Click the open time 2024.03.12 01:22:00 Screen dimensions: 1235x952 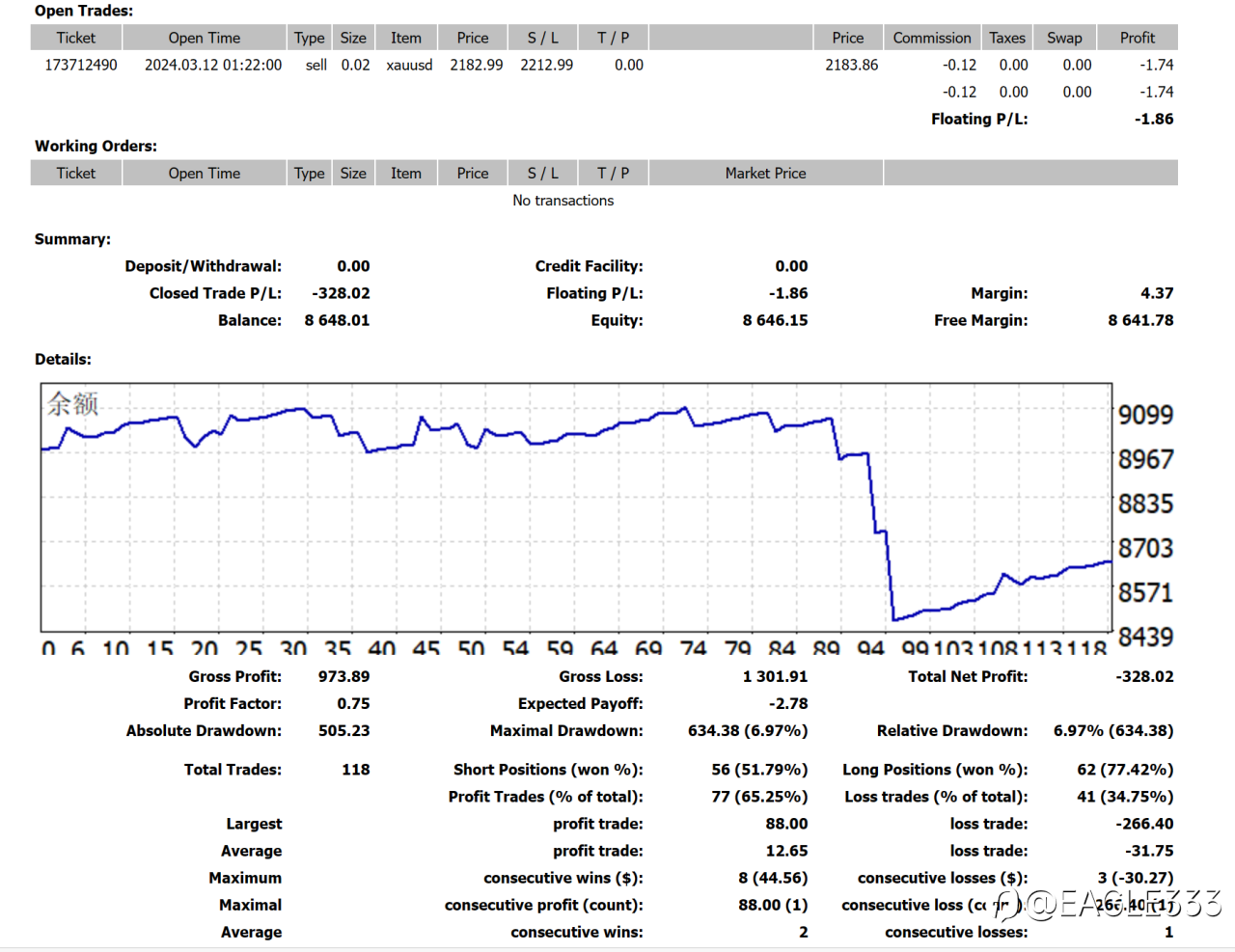tap(213, 65)
